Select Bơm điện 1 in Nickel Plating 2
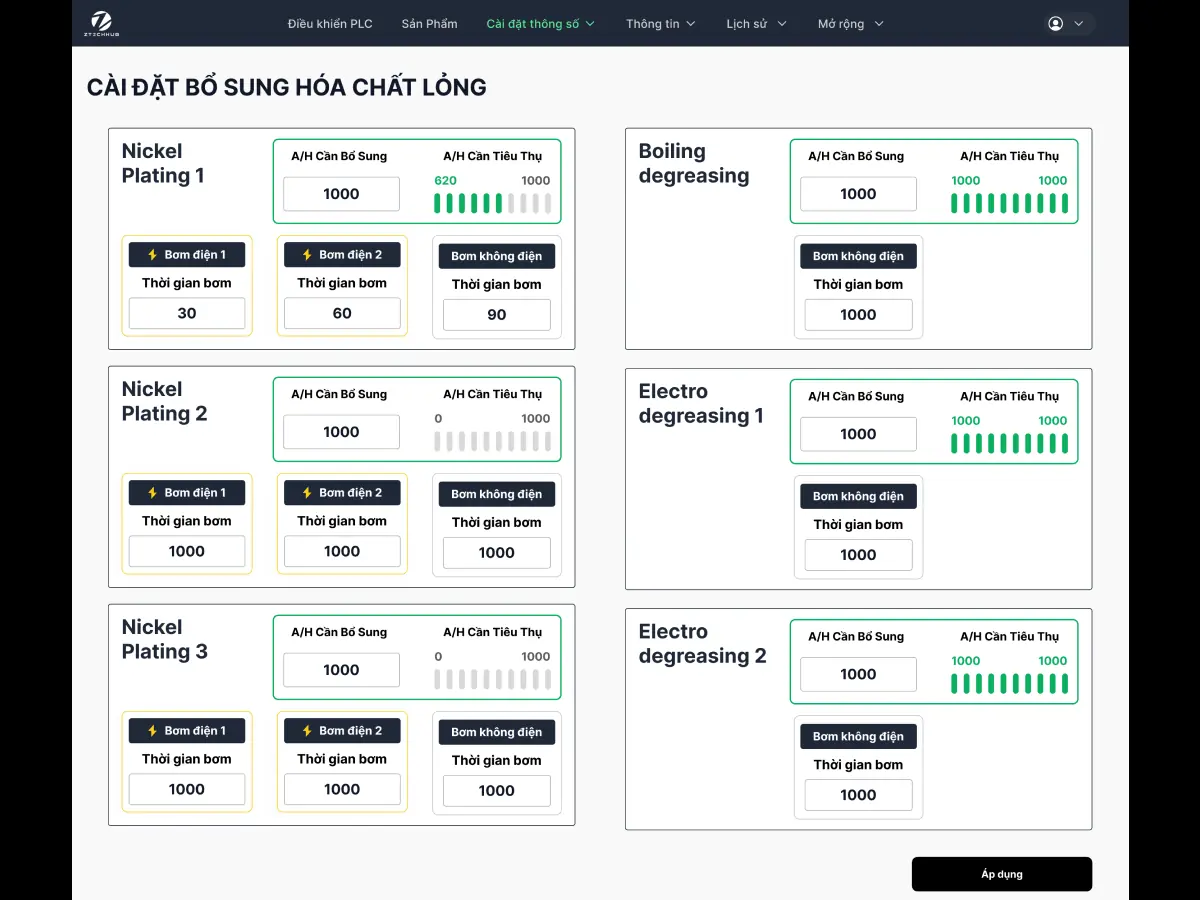This screenshot has height=900, width=1200. pos(187,493)
